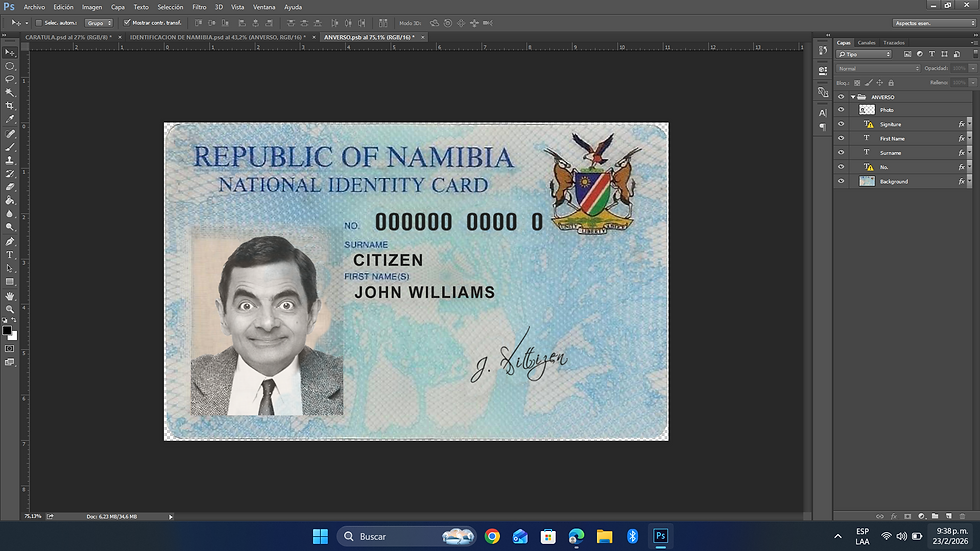
Task: Switch to the Canales tab
Action: pyautogui.click(x=866, y=42)
